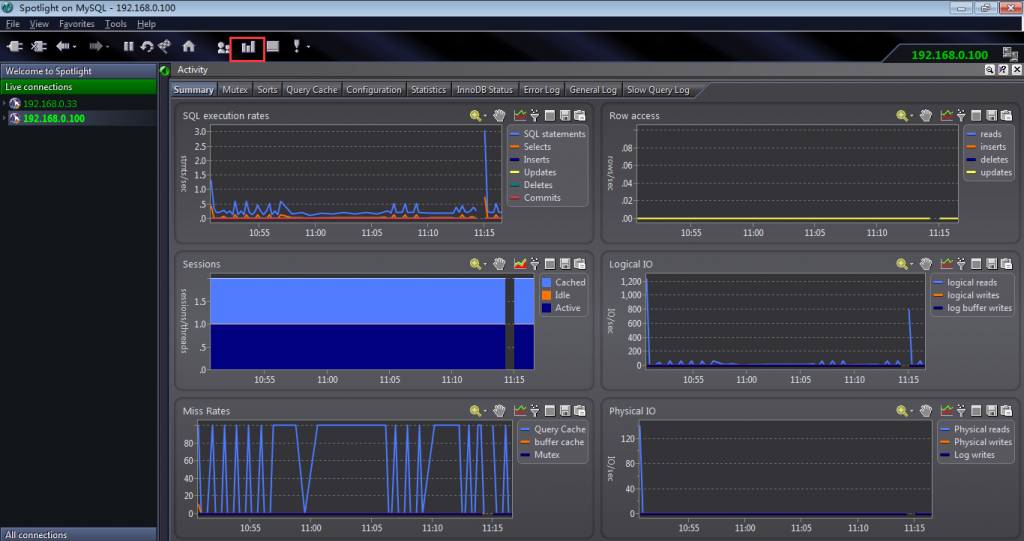This screenshot has height=541, width=1024.
Task: Open the sessions users icon in toolbar
Action: pyautogui.click(x=223, y=47)
